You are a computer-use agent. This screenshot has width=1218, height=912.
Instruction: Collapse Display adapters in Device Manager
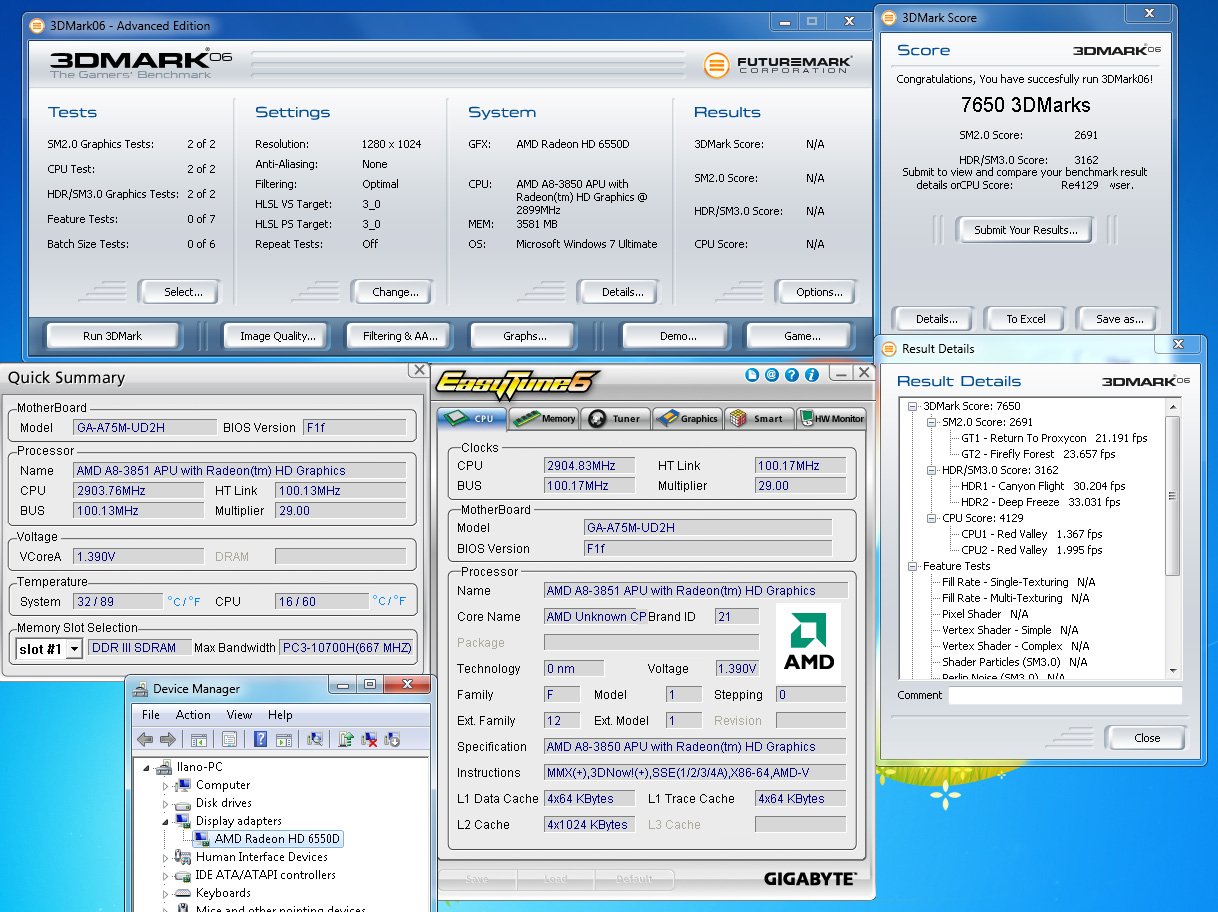pos(167,820)
